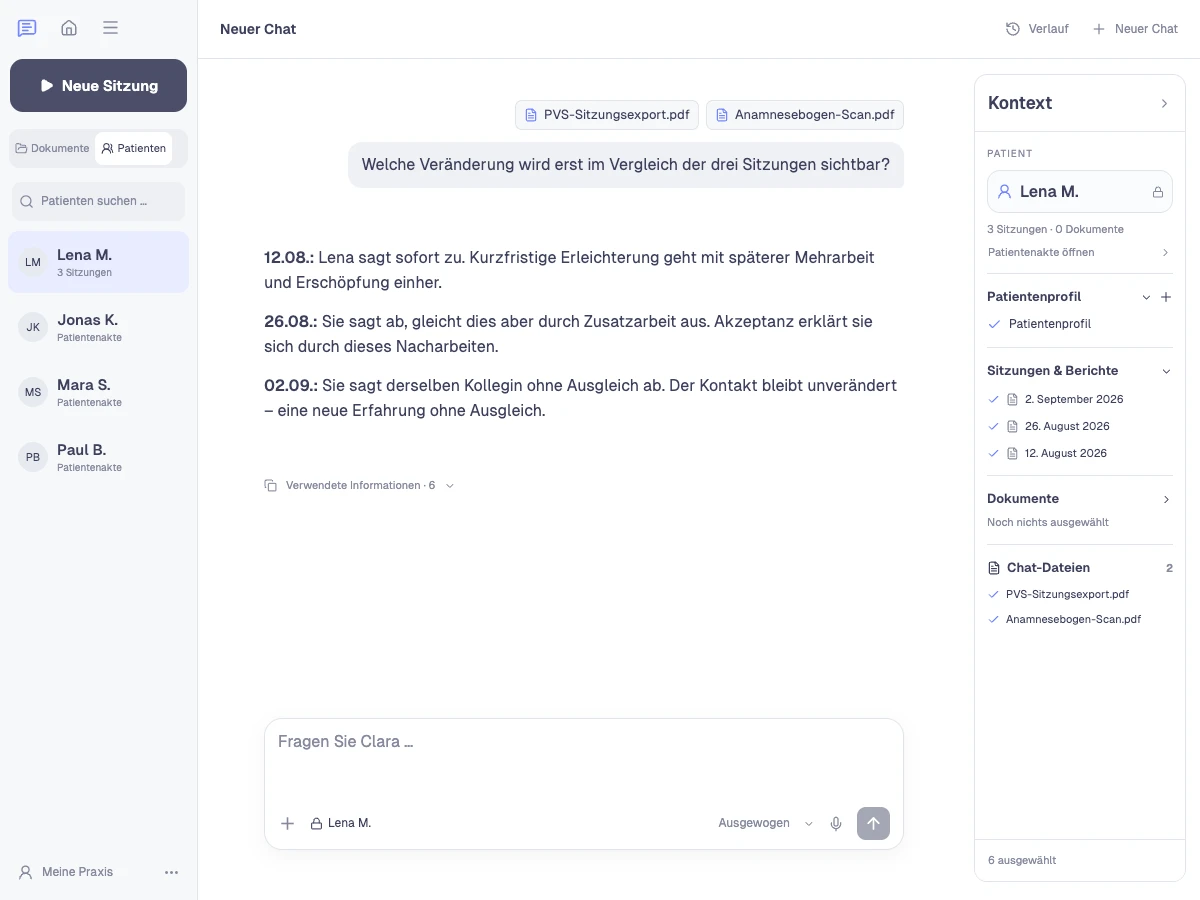Focus the Patienten suchen field
Image resolution: width=1200 pixels, height=900 pixels.
pos(98,201)
